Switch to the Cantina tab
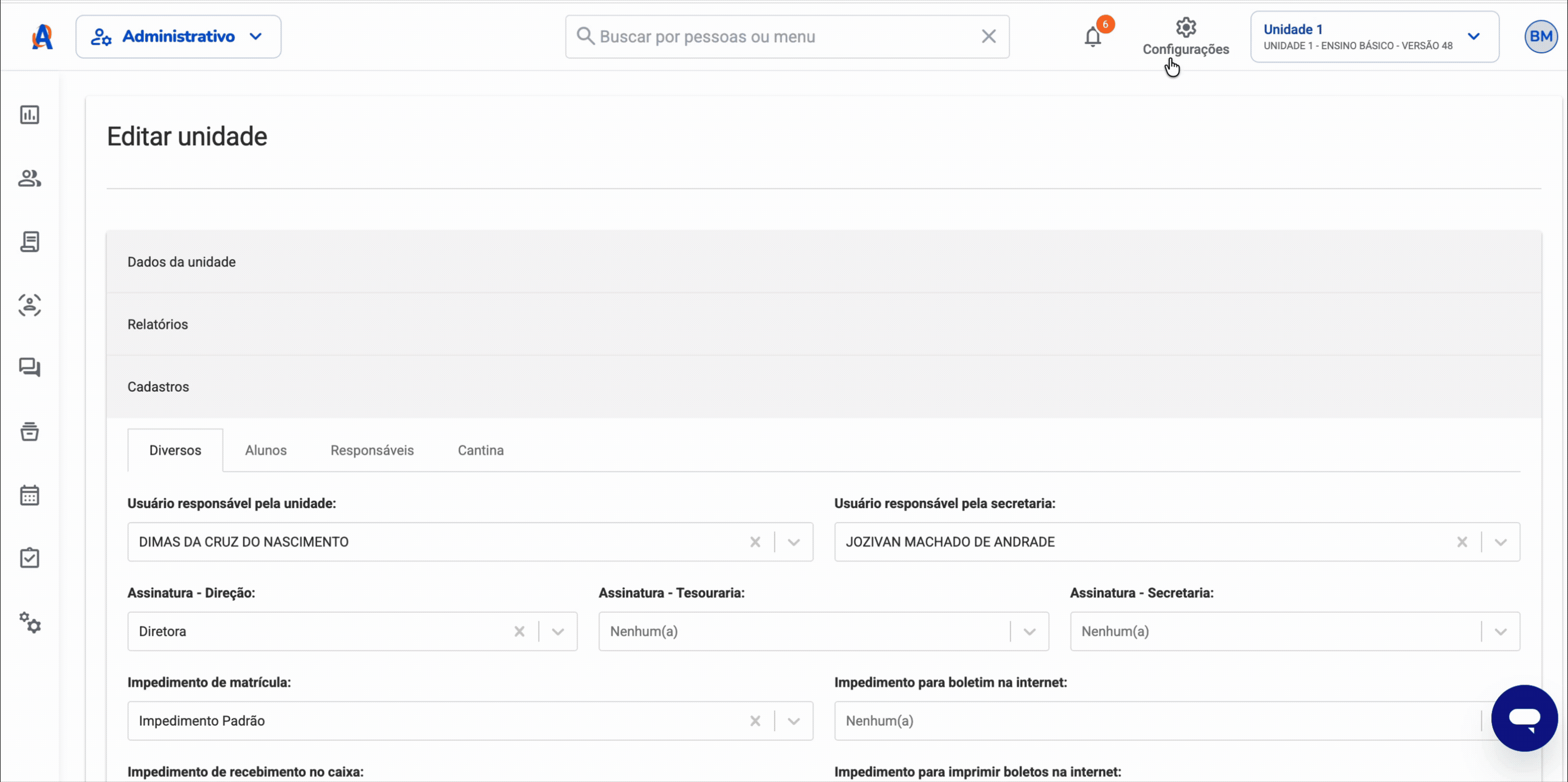The height and width of the screenshot is (782, 1568). 481,450
